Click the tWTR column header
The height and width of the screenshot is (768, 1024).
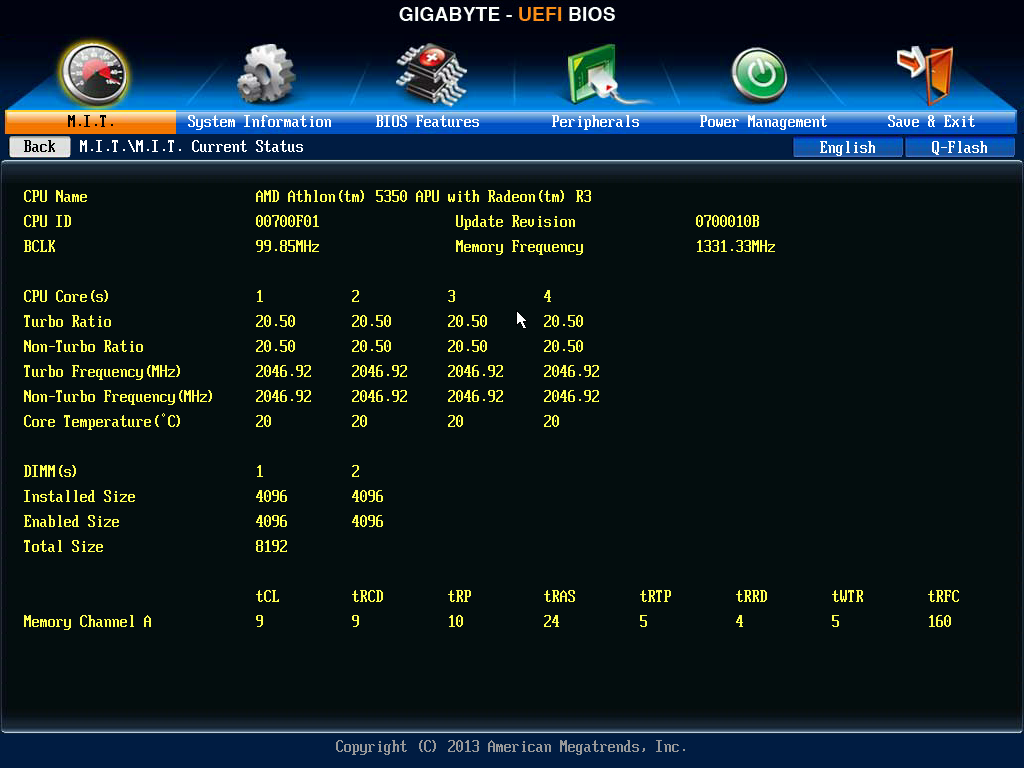[847, 596]
